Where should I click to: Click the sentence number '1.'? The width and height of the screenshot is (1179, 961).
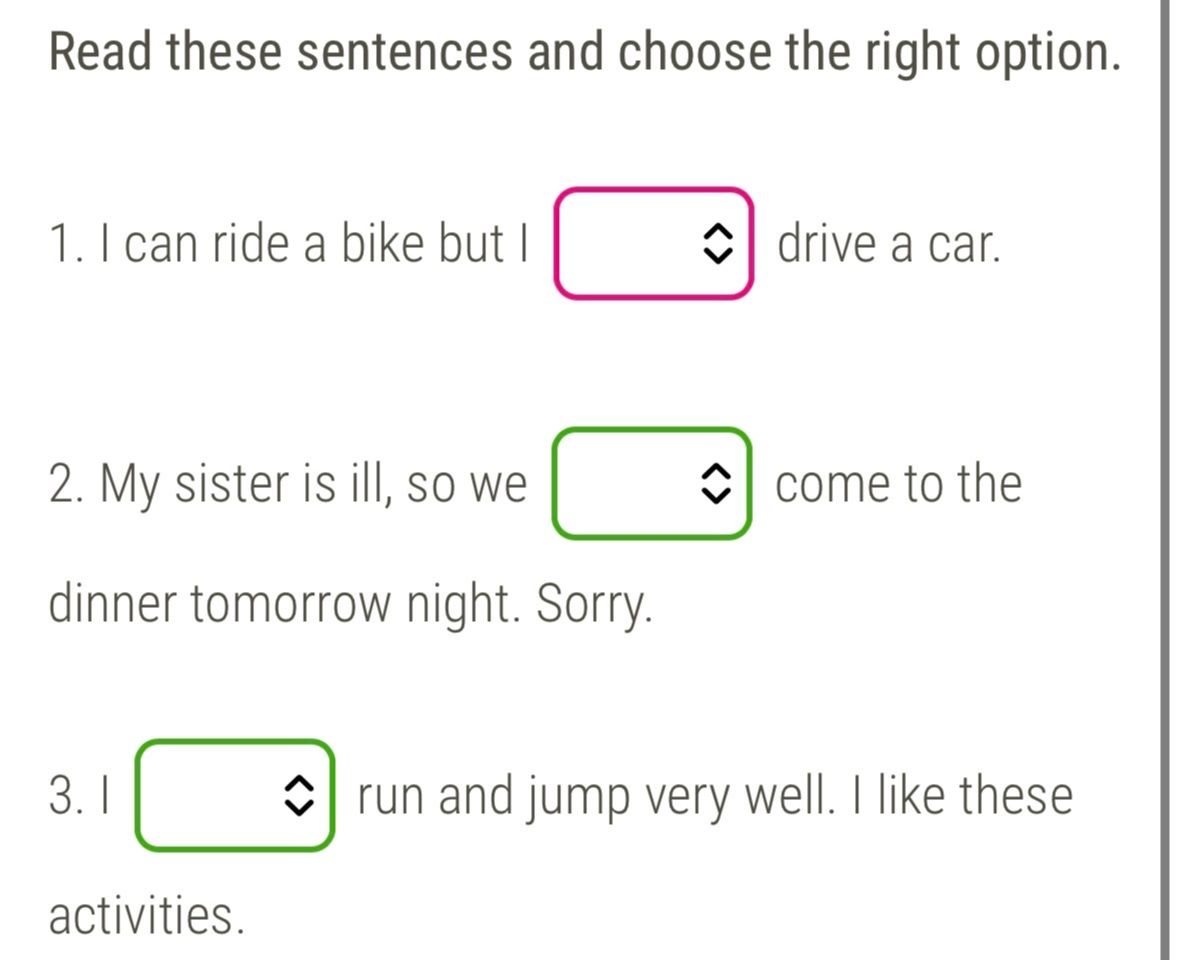click(66, 244)
